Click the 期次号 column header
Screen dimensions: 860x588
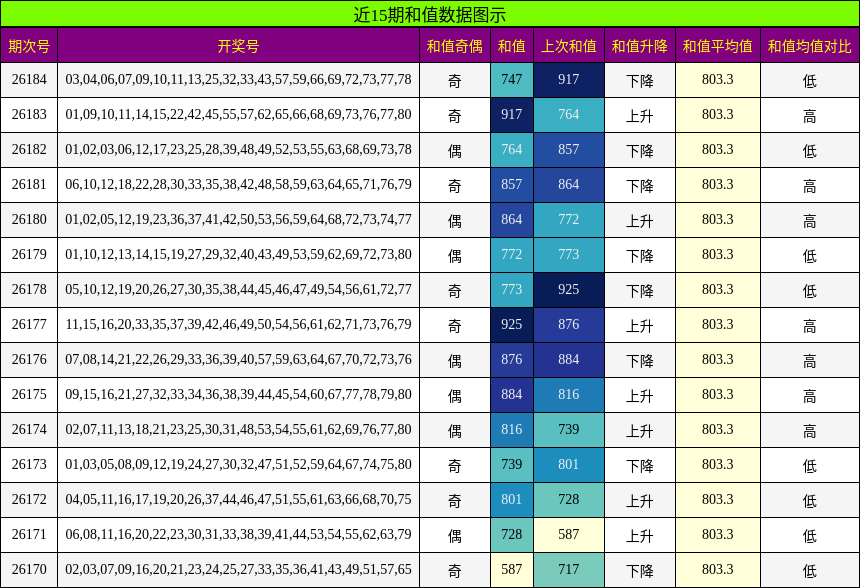coord(29,46)
